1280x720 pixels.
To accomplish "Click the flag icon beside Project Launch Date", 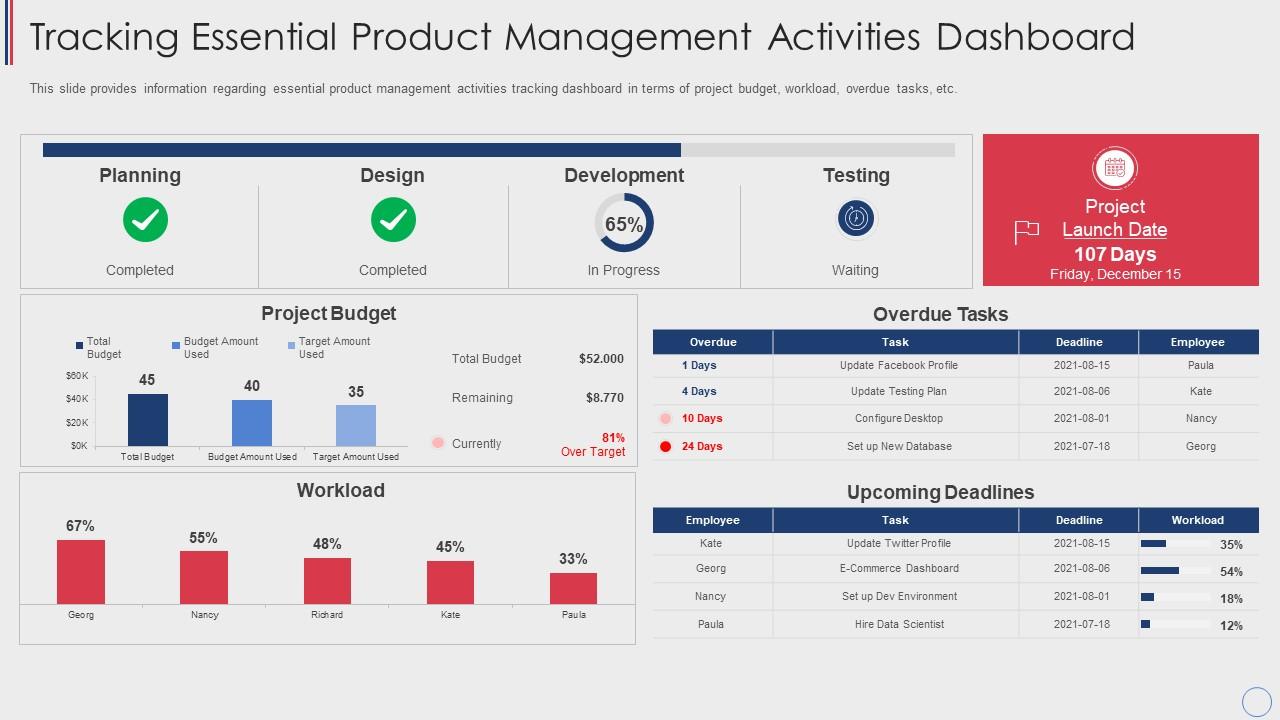I will tap(1026, 231).
